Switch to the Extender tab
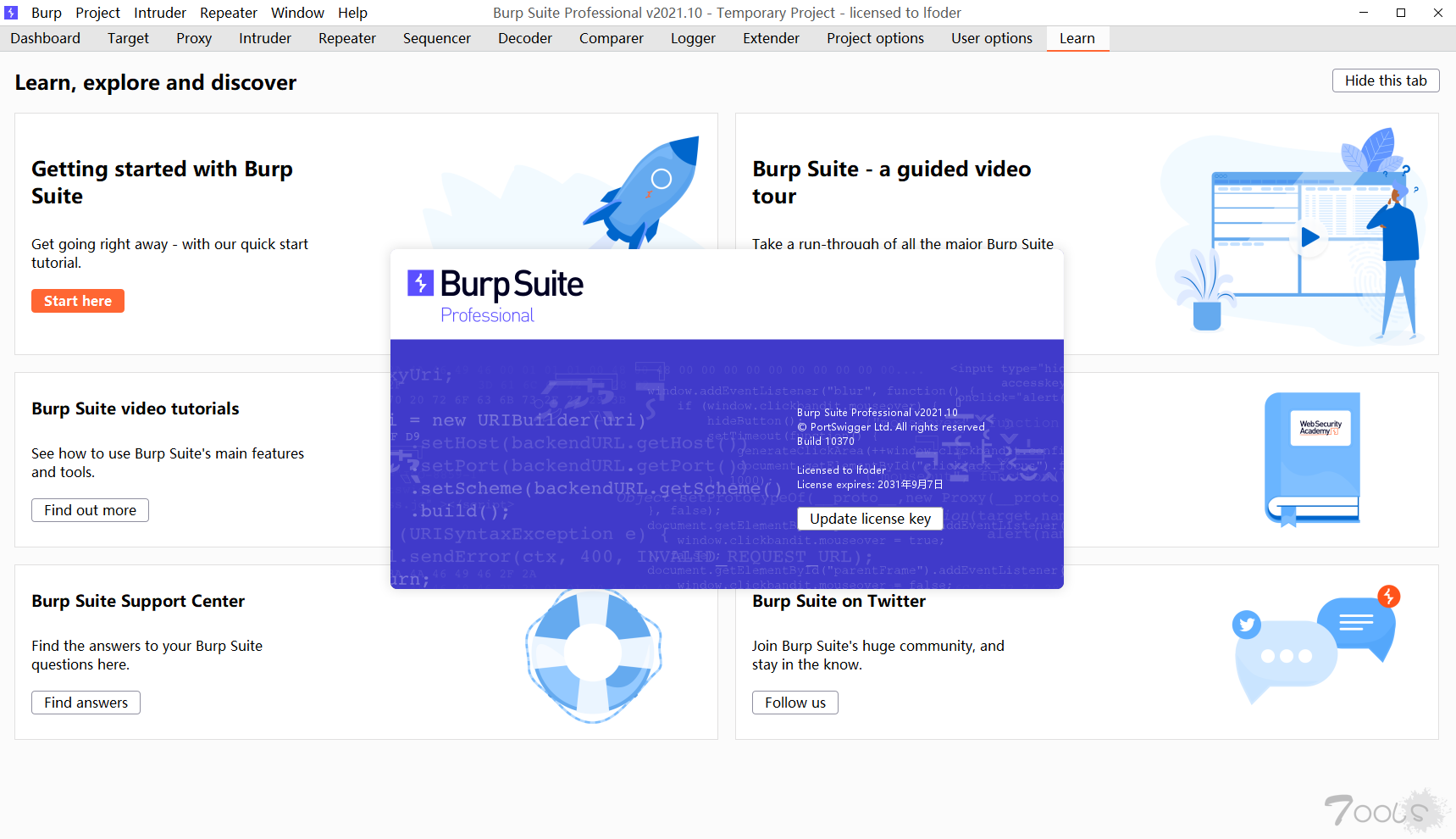Image resolution: width=1456 pixels, height=839 pixels. click(771, 38)
